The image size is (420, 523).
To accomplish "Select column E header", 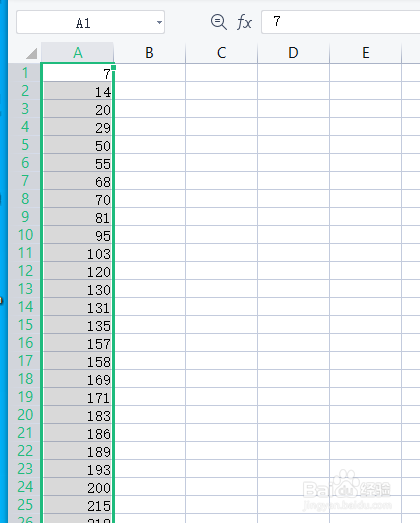I will [x=366, y=53].
